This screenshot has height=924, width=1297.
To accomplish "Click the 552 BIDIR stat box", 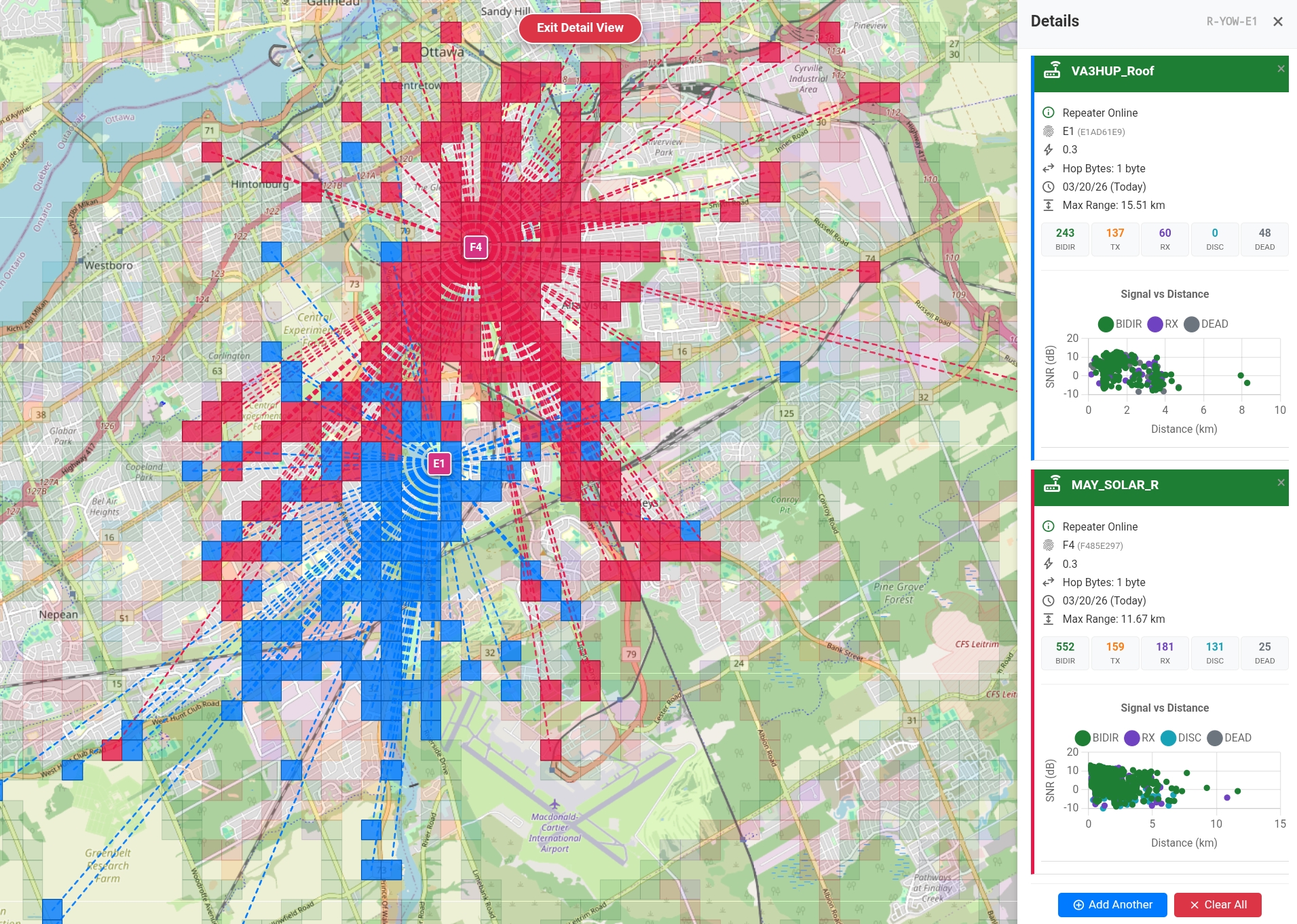I will point(1065,653).
